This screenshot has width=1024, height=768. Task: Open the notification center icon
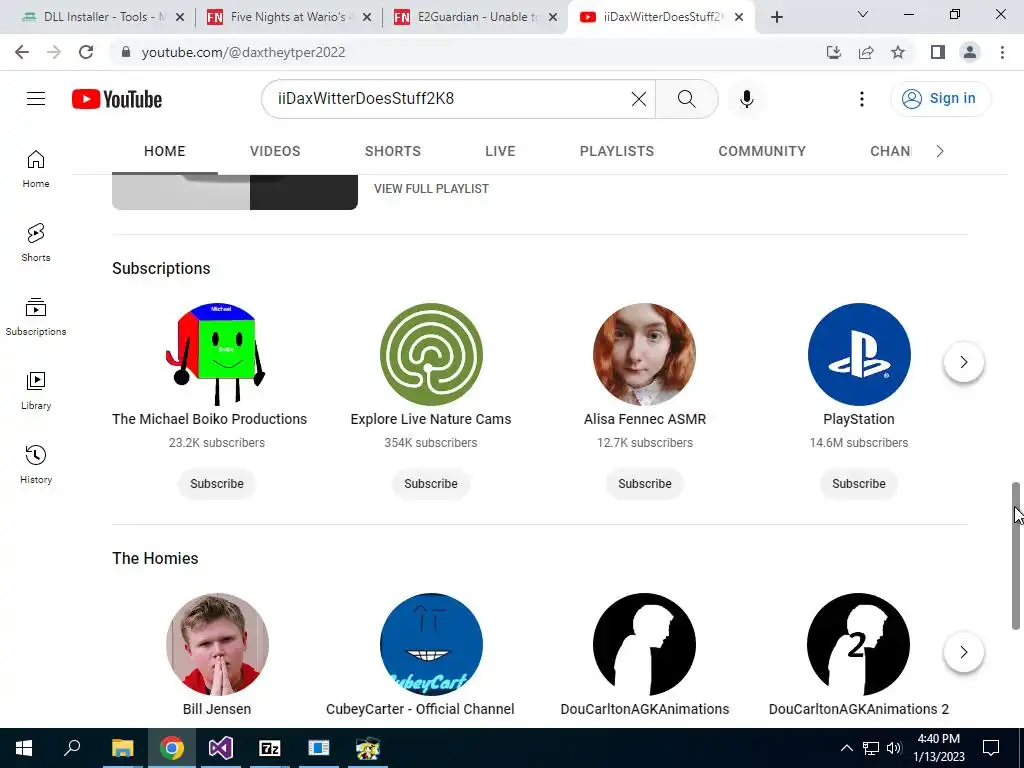click(991, 748)
